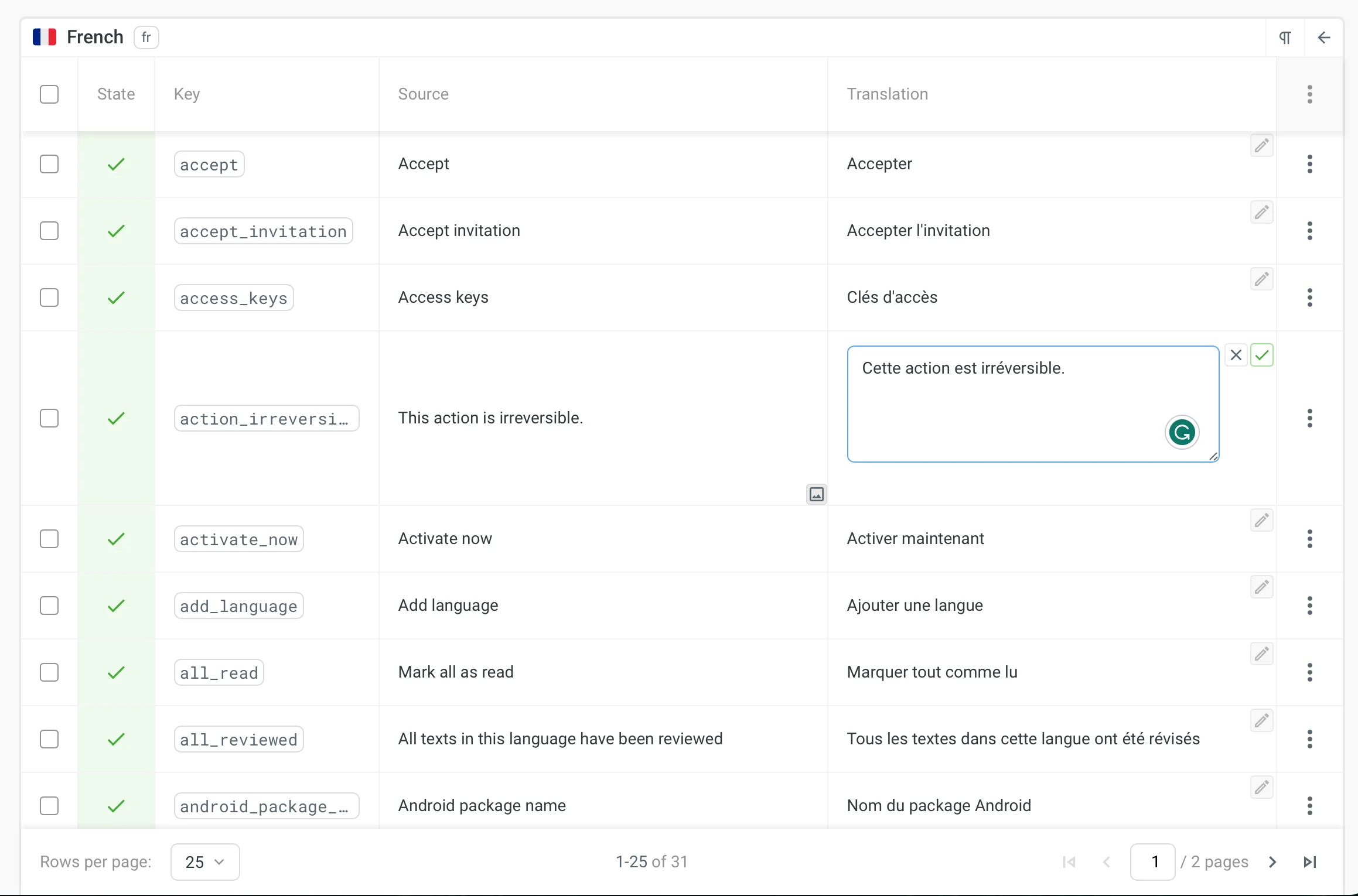This screenshot has width=1358, height=896.
Task: Confirm the translation with green checkmark
Action: (x=1261, y=355)
